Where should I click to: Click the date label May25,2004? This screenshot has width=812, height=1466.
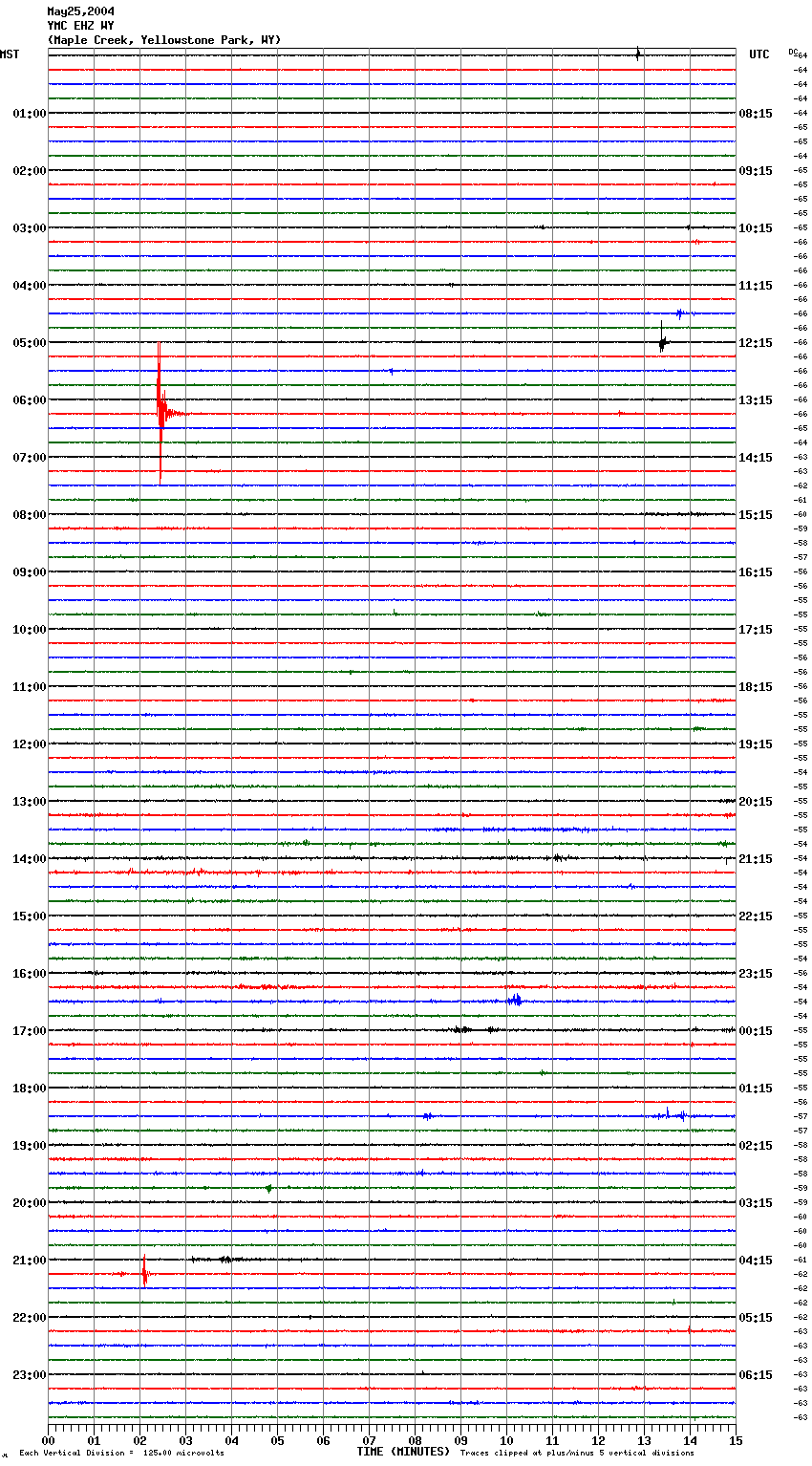click(81, 11)
